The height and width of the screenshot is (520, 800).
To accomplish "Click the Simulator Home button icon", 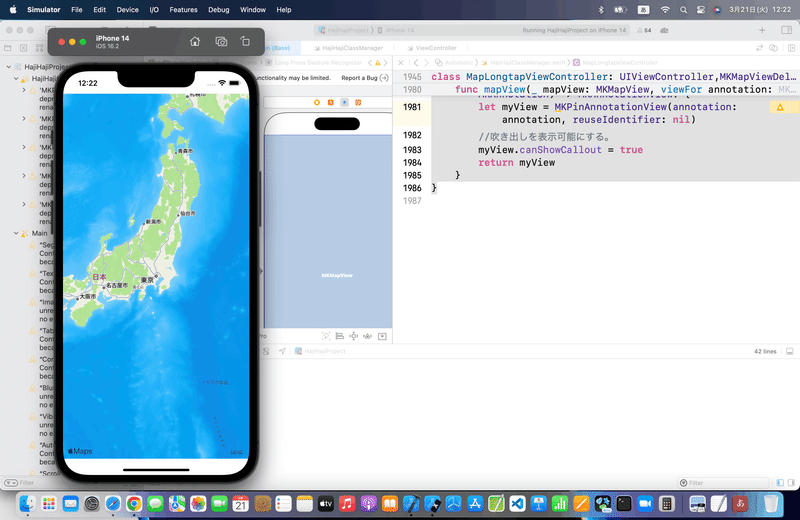I will 195,41.
